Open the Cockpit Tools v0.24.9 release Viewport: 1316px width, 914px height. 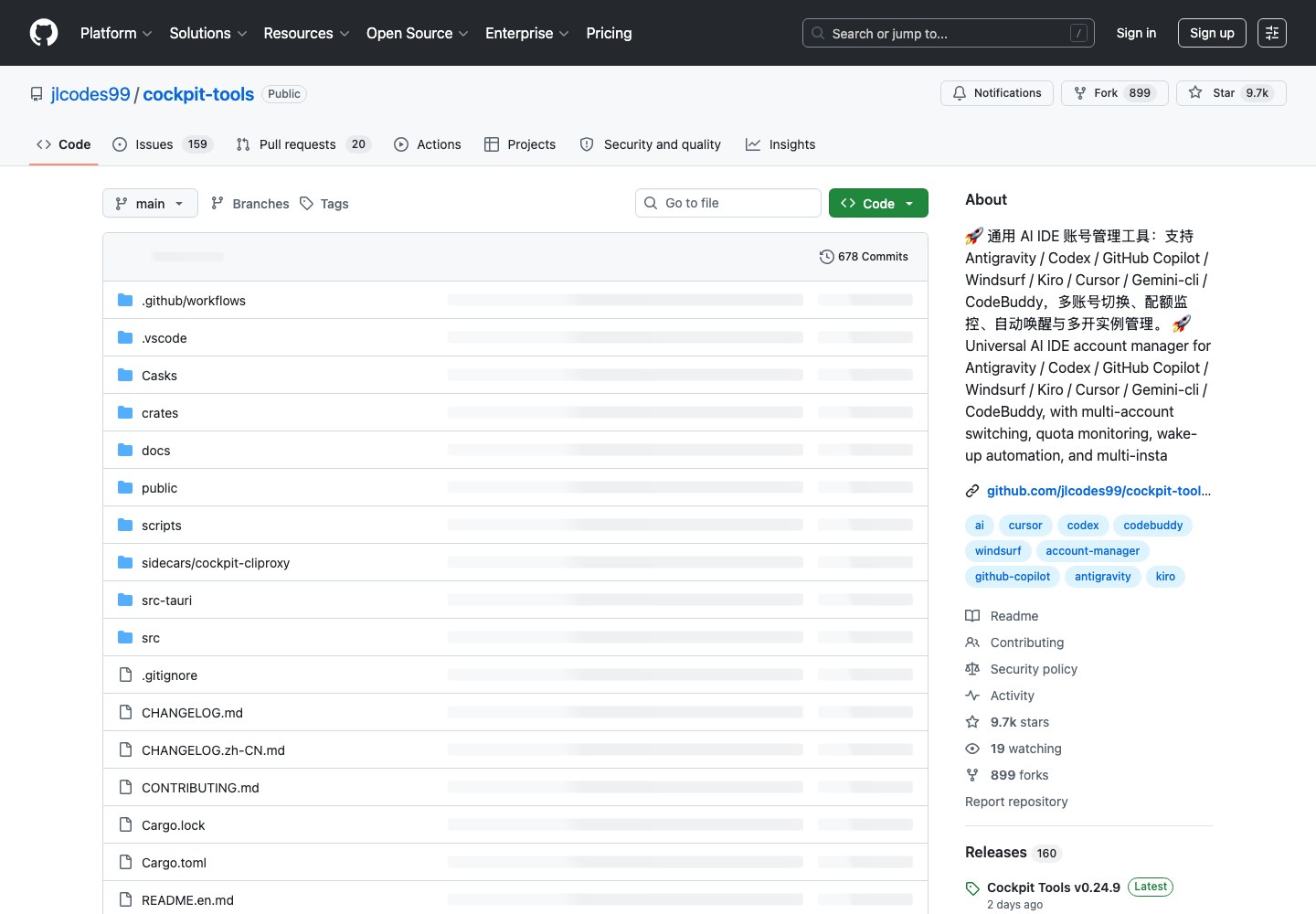coord(1054,887)
